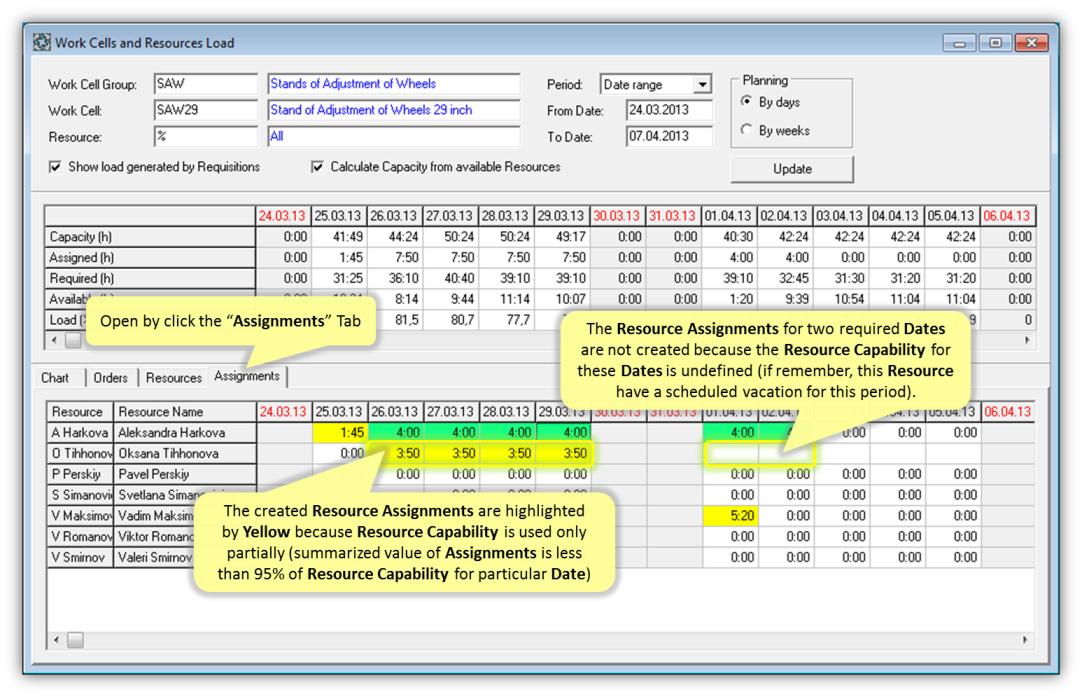Viewport: 1082px width, 697px height.
Task: Switch to the Resources tab
Action: (174, 378)
